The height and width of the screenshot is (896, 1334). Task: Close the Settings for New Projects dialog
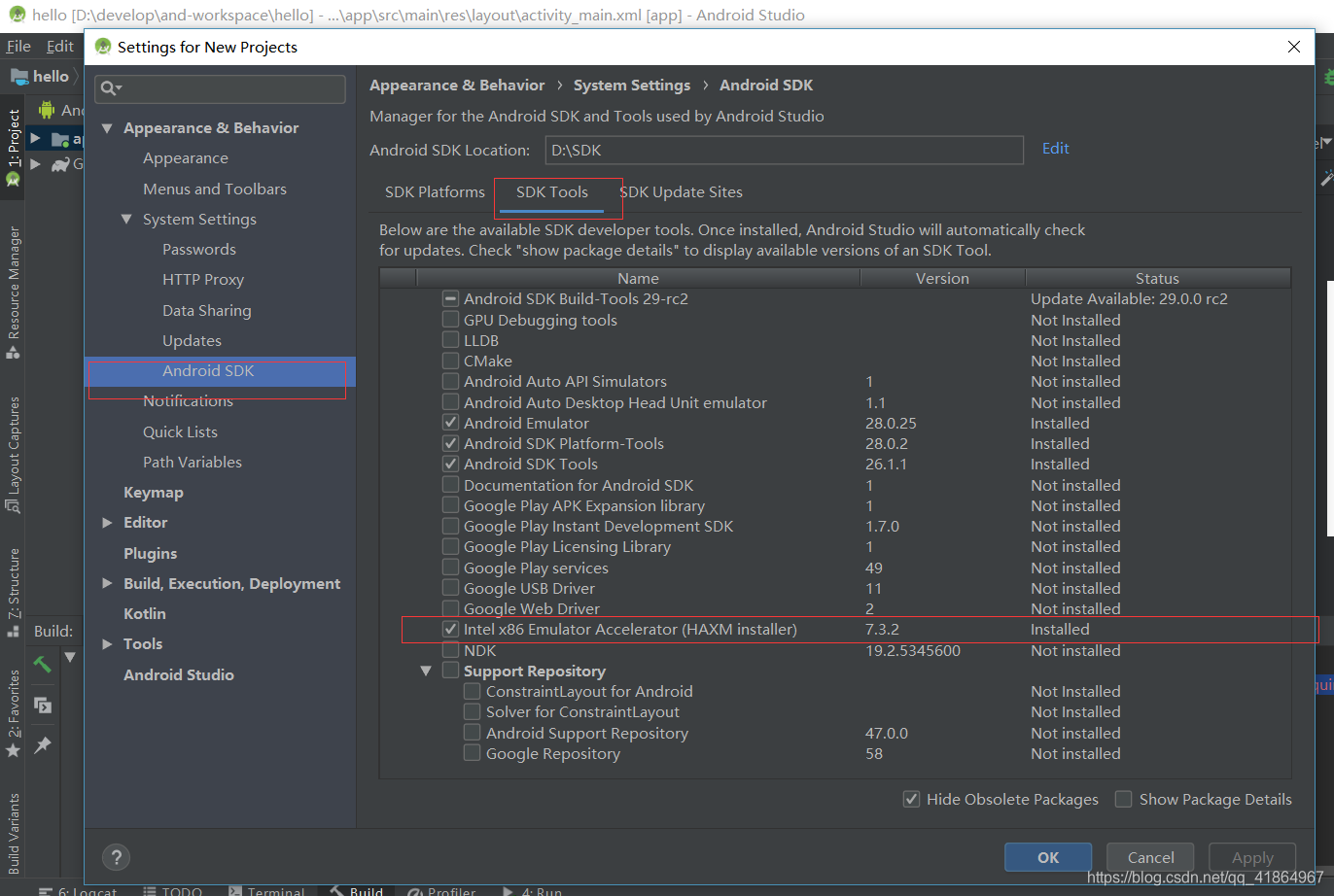click(1294, 47)
